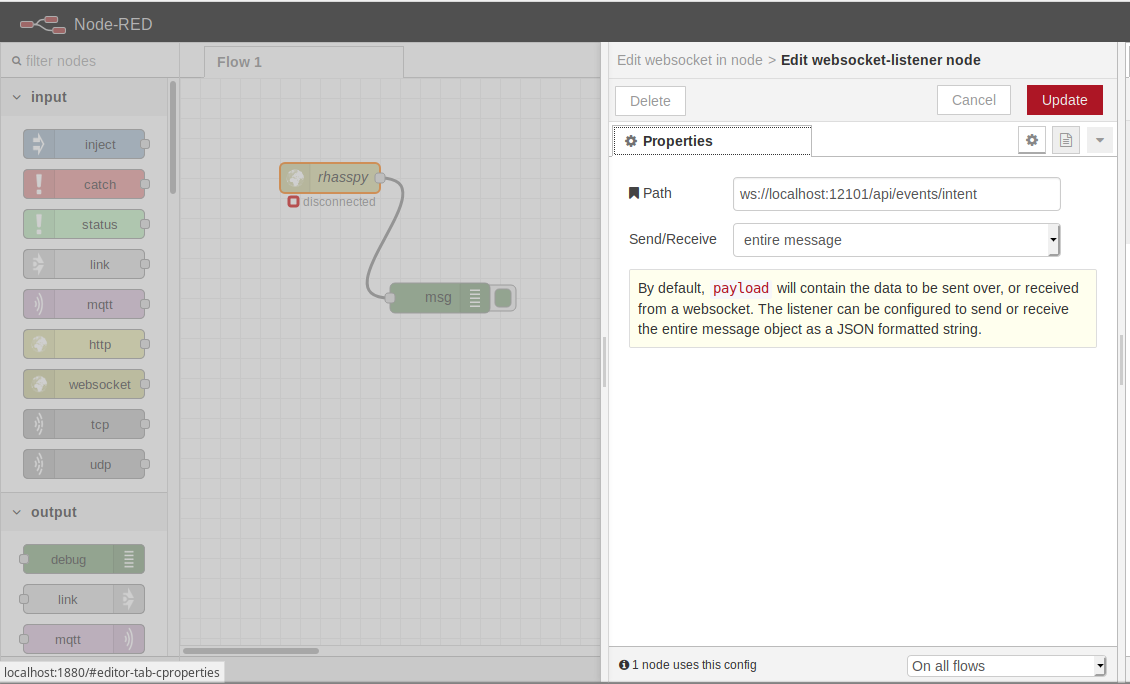Viewport: 1130px width, 684px height.
Task: Click the dropdown arrow next to description icon
Action: [x=1099, y=140]
